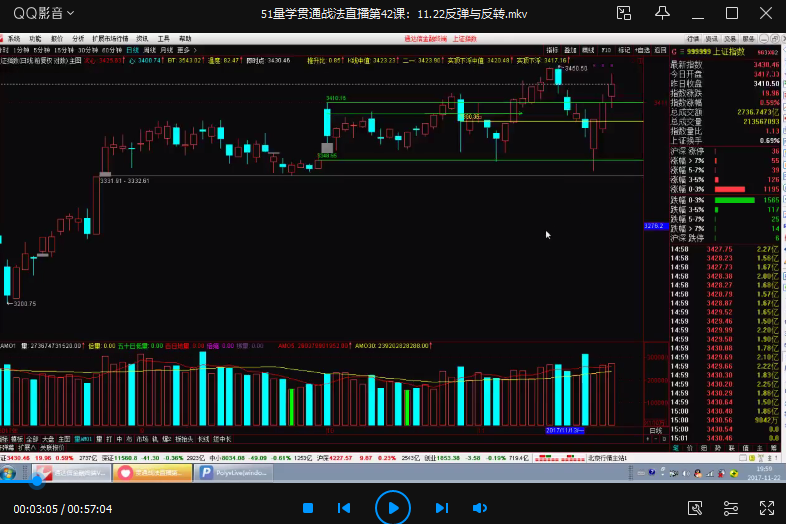Open playback adjustment sliders icon

pos(729,508)
